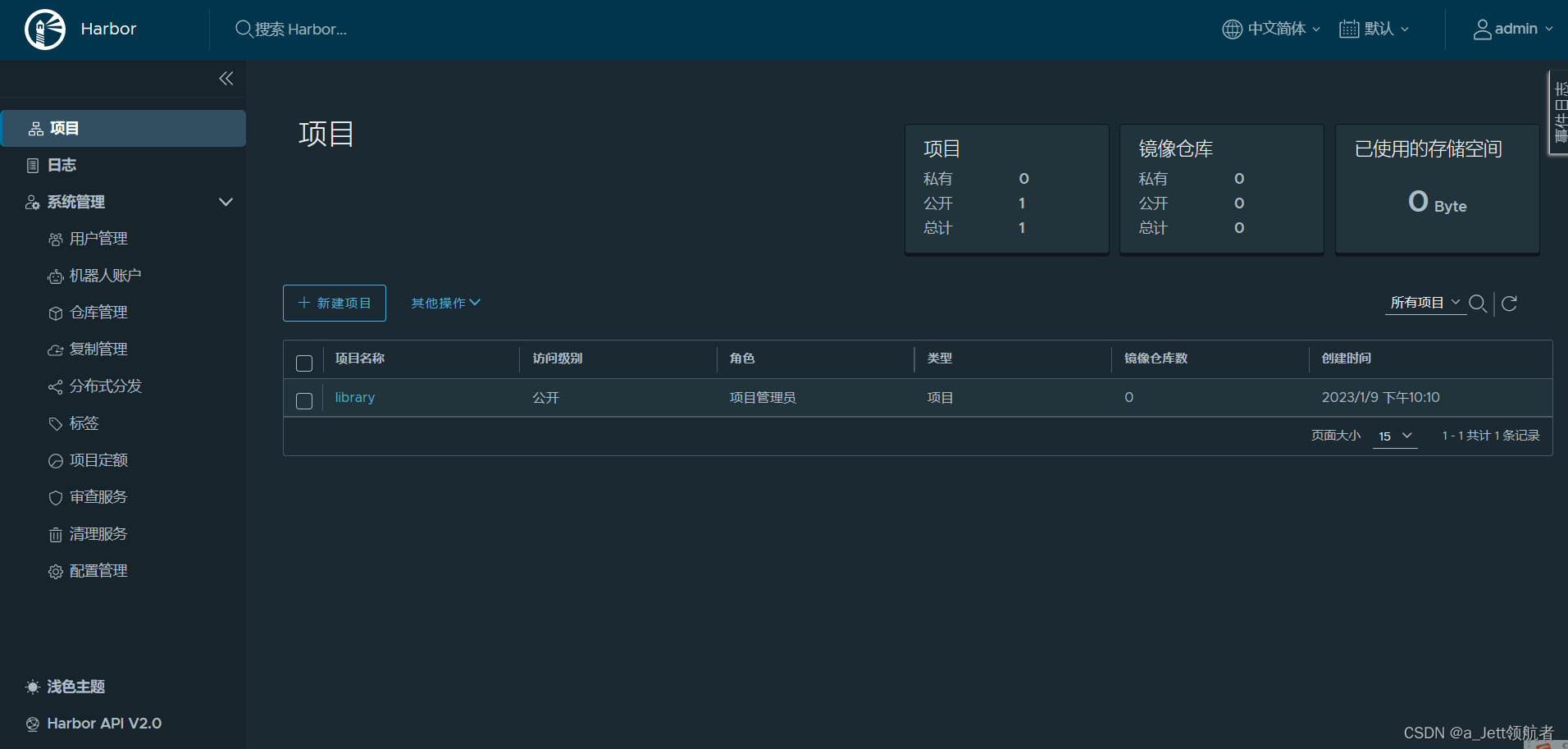Check the library project row checkbox

pyautogui.click(x=304, y=401)
